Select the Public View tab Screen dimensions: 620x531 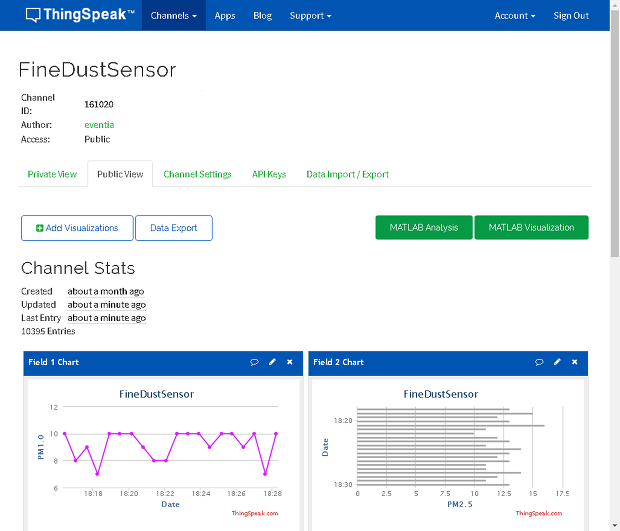(120, 174)
